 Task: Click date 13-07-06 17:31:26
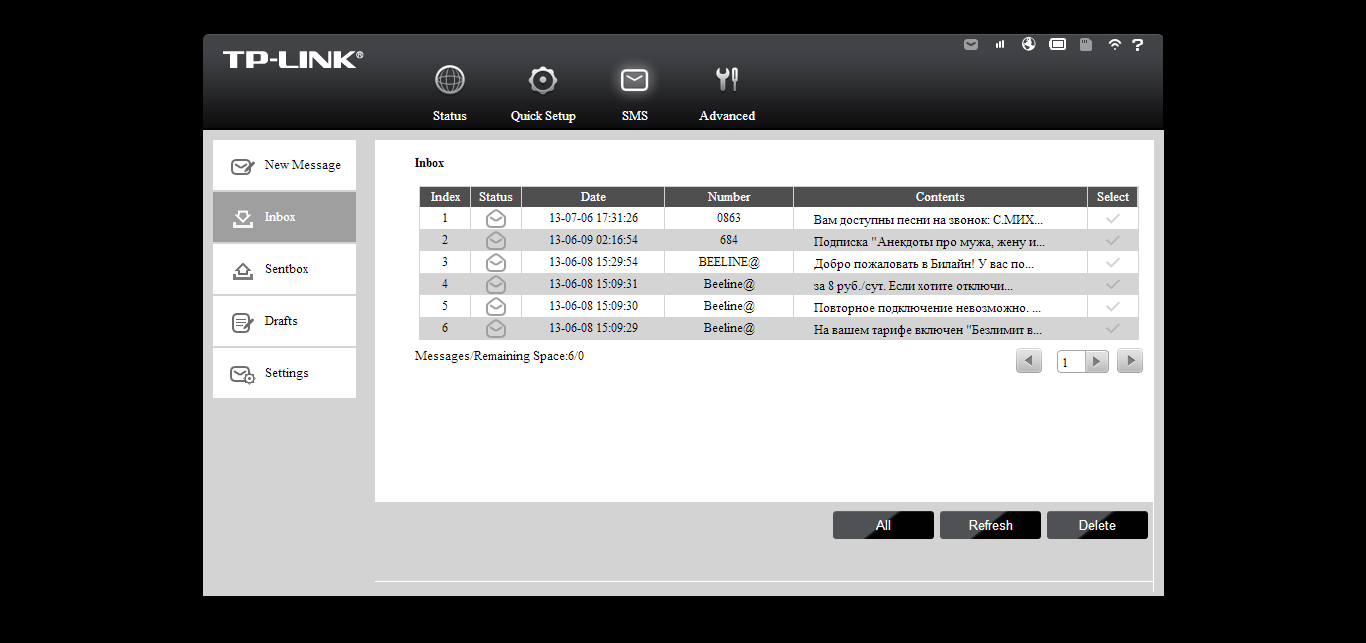click(x=593, y=218)
